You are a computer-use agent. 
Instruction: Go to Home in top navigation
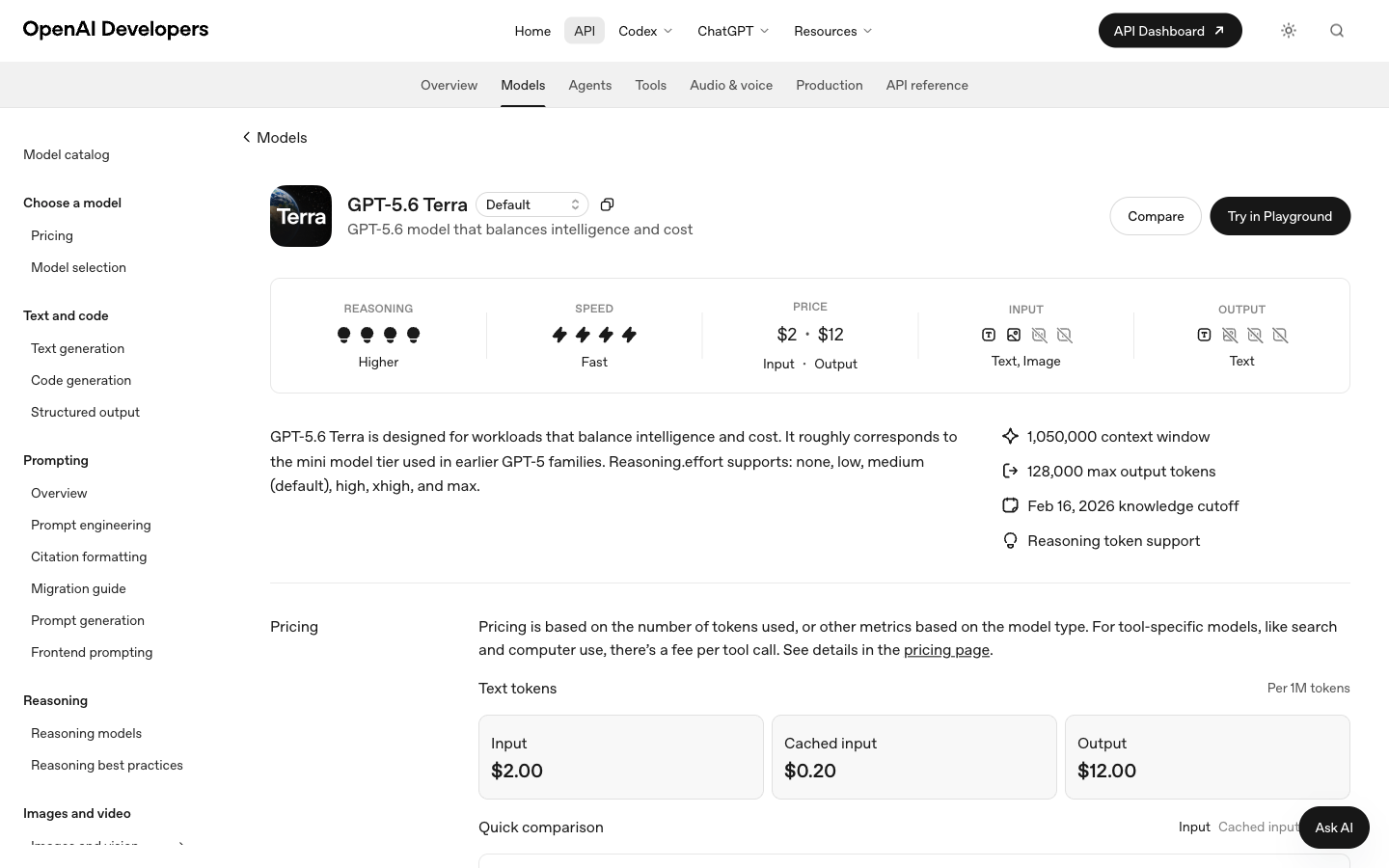point(532,31)
